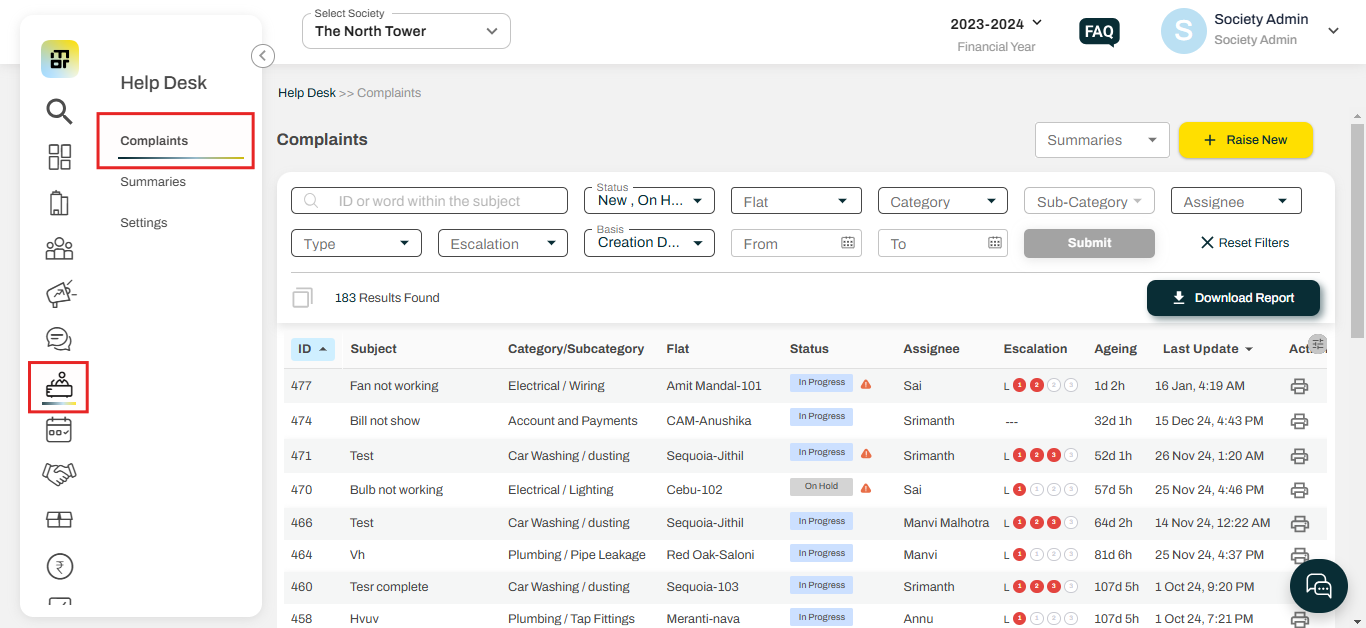Print complaint 470 using printer icon
This screenshot has width=1366, height=628.
coord(1299,490)
